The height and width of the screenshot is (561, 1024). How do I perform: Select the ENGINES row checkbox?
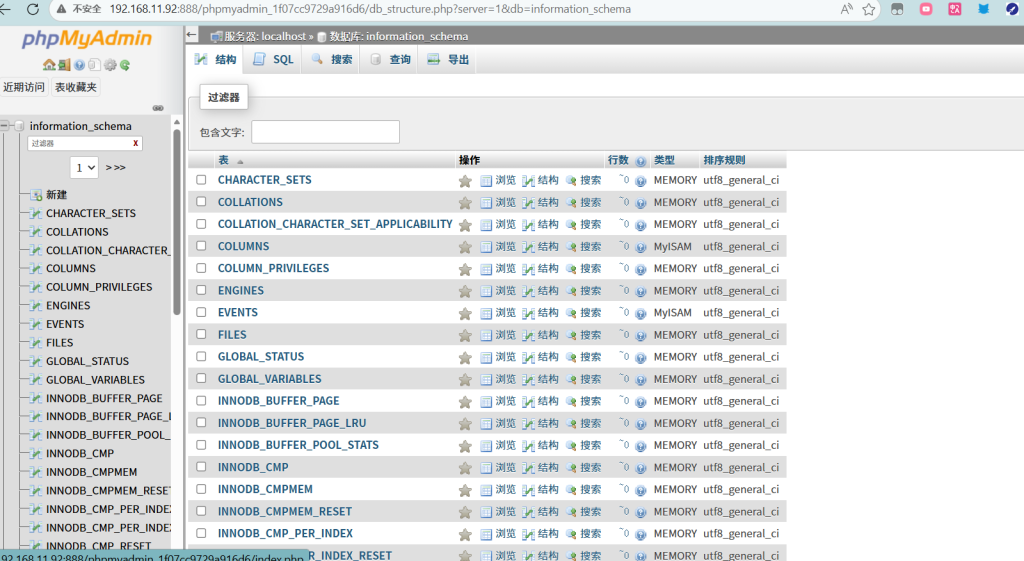(x=201, y=291)
